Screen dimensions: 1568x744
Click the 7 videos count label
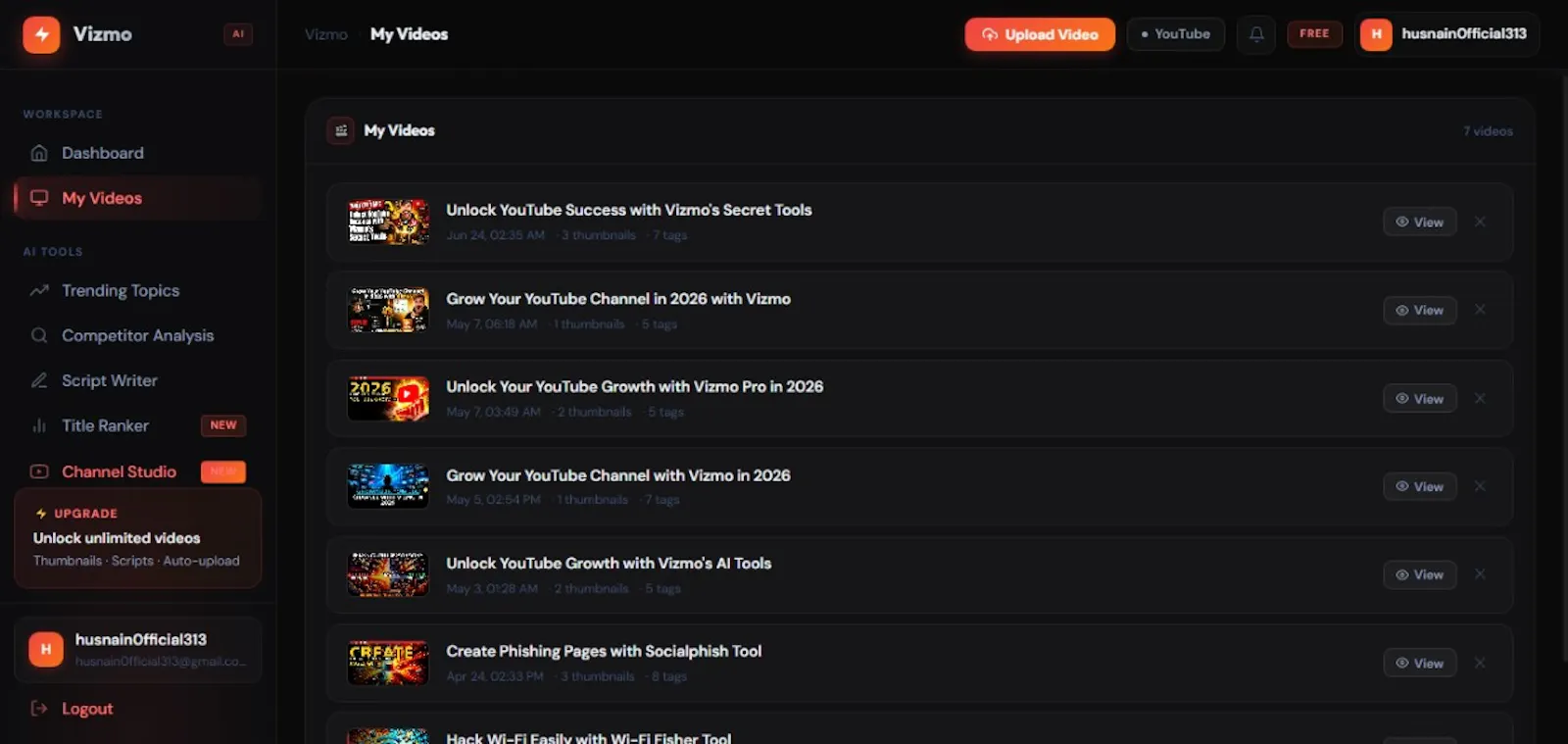[x=1489, y=131]
